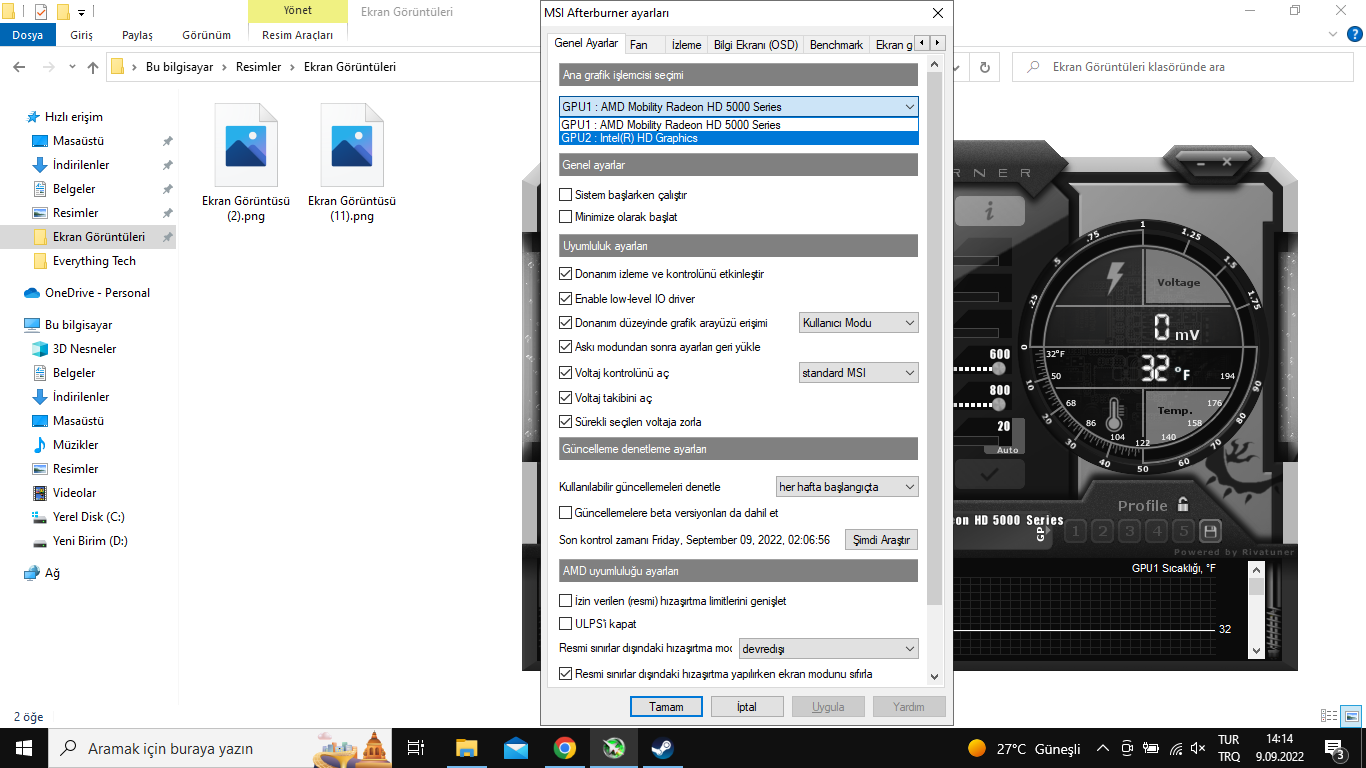Switch Explorer to details list view
Image resolution: width=1366 pixels, height=768 pixels.
[1329, 716]
